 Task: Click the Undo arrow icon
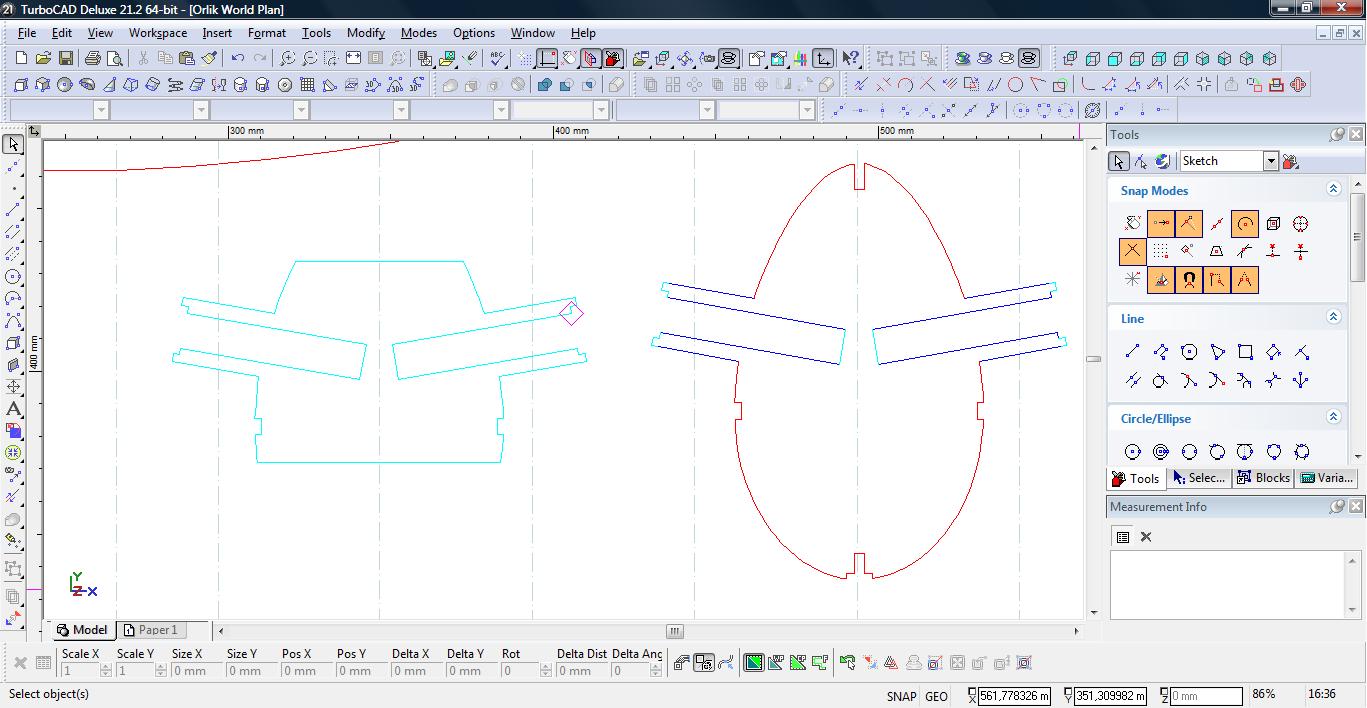click(238, 59)
